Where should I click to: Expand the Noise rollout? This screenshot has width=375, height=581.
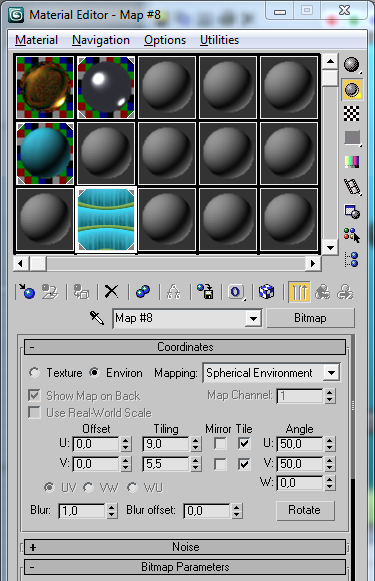[x=185, y=547]
